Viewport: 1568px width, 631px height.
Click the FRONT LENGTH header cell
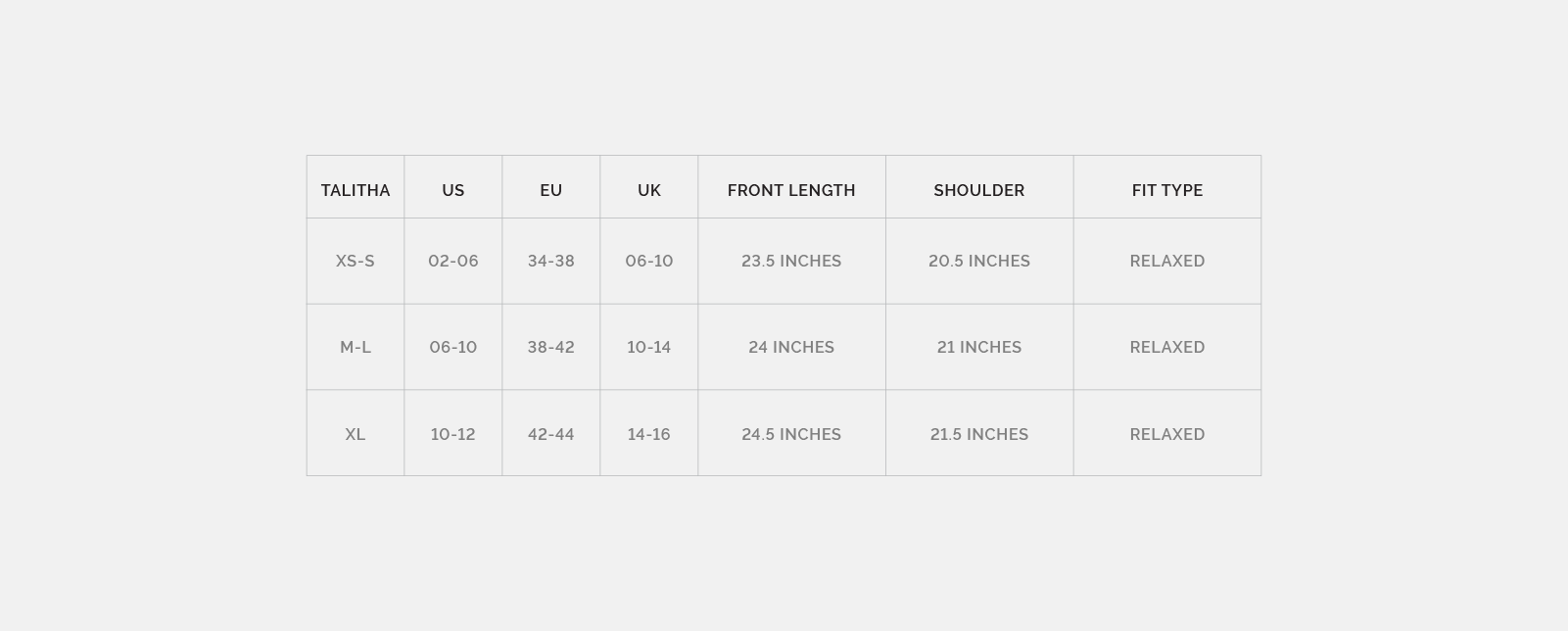(791, 190)
